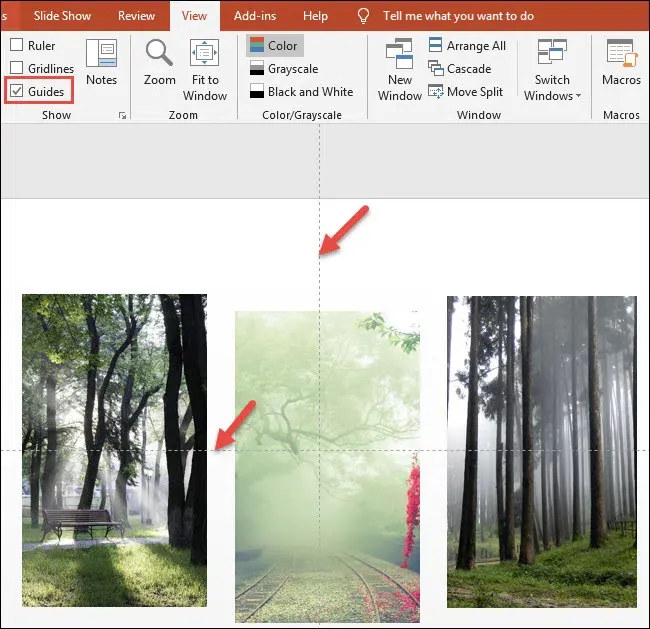Open the Notes pane icon

coord(102,53)
